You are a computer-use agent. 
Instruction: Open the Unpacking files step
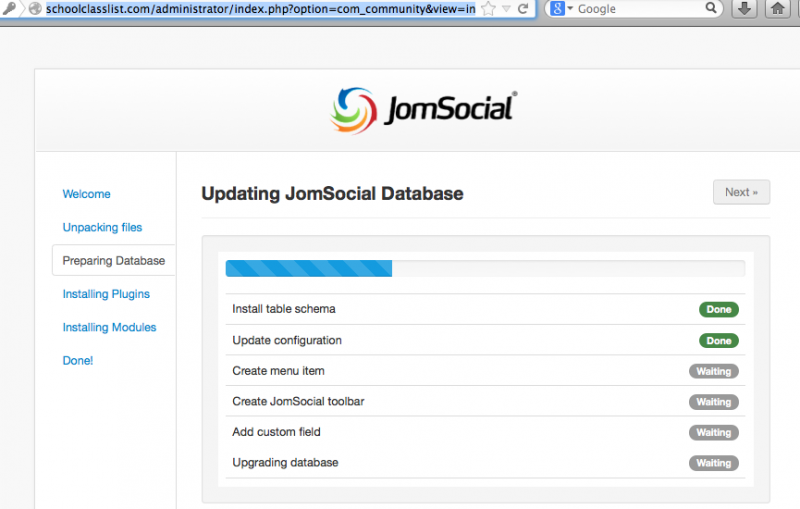pos(102,227)
